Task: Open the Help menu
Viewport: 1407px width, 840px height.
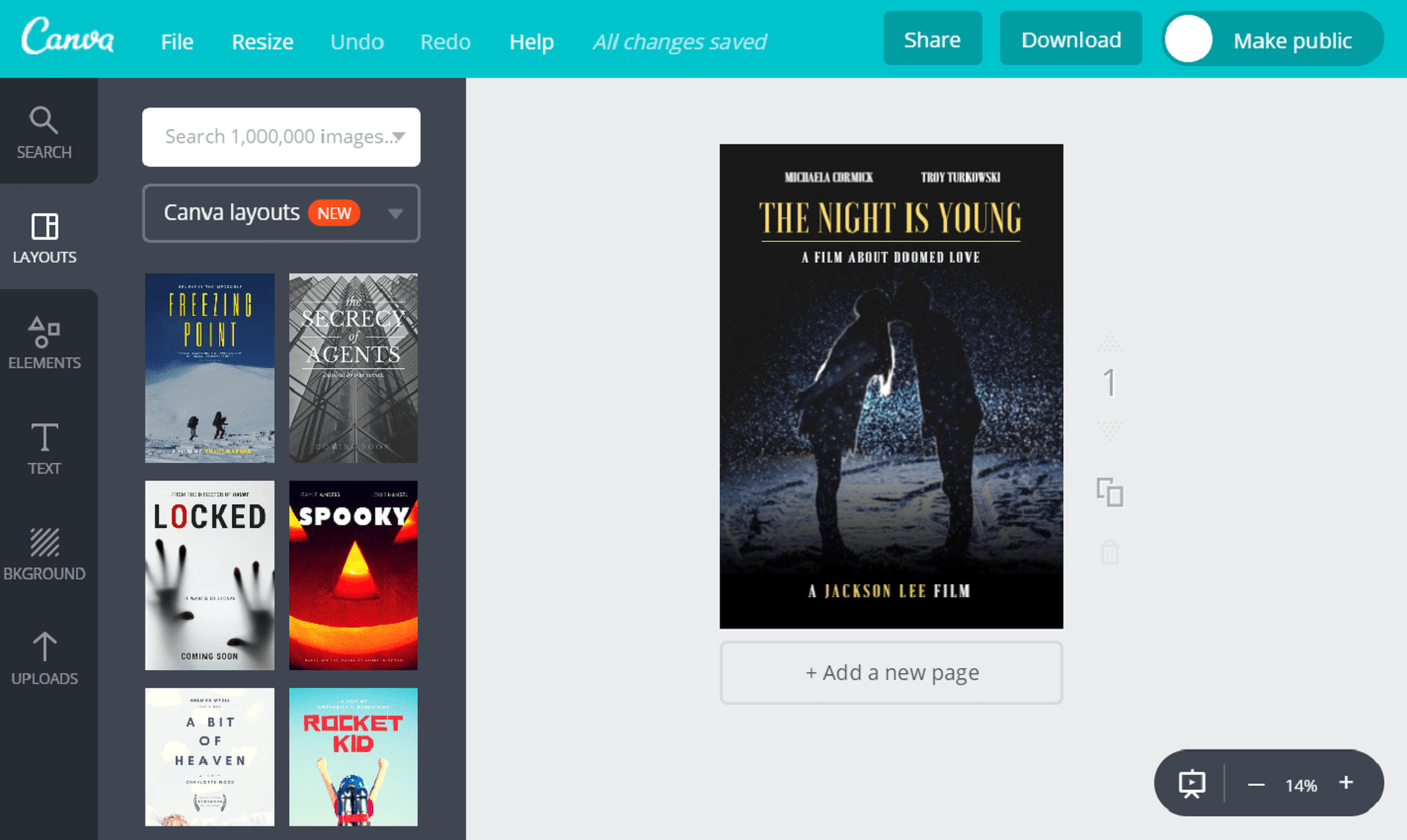Action: point(531,41)
